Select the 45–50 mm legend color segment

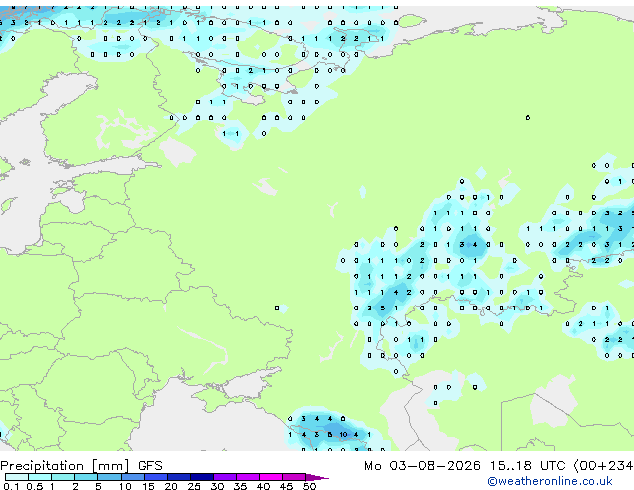tap(294, 477)
